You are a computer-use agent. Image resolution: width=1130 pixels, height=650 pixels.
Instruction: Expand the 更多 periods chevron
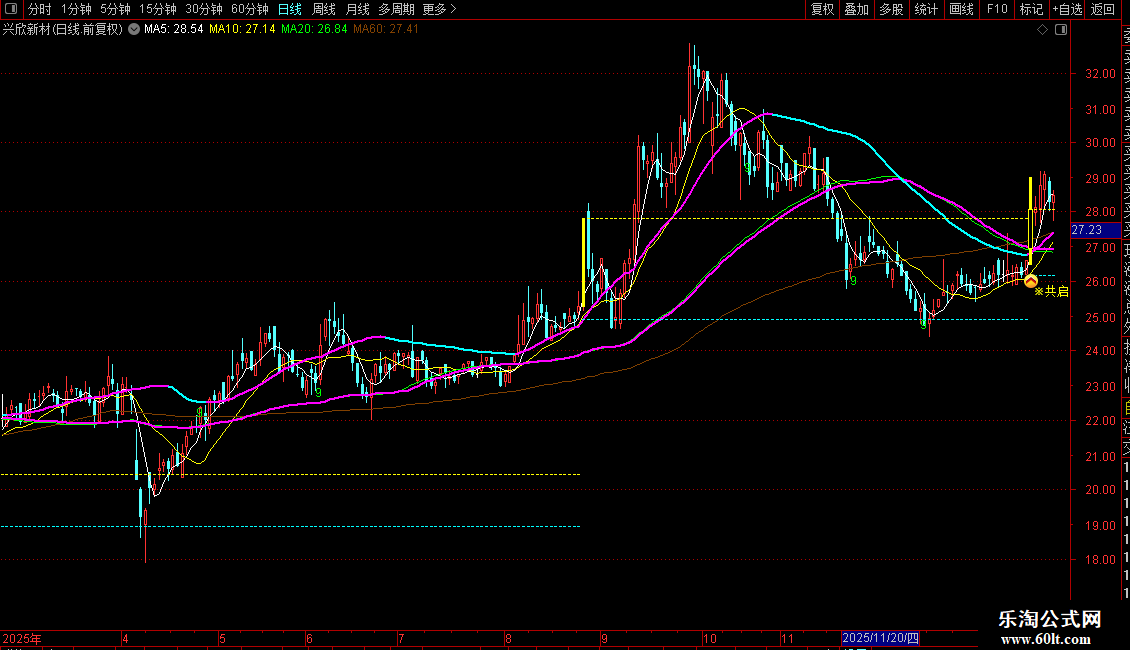tap(453, 9)
